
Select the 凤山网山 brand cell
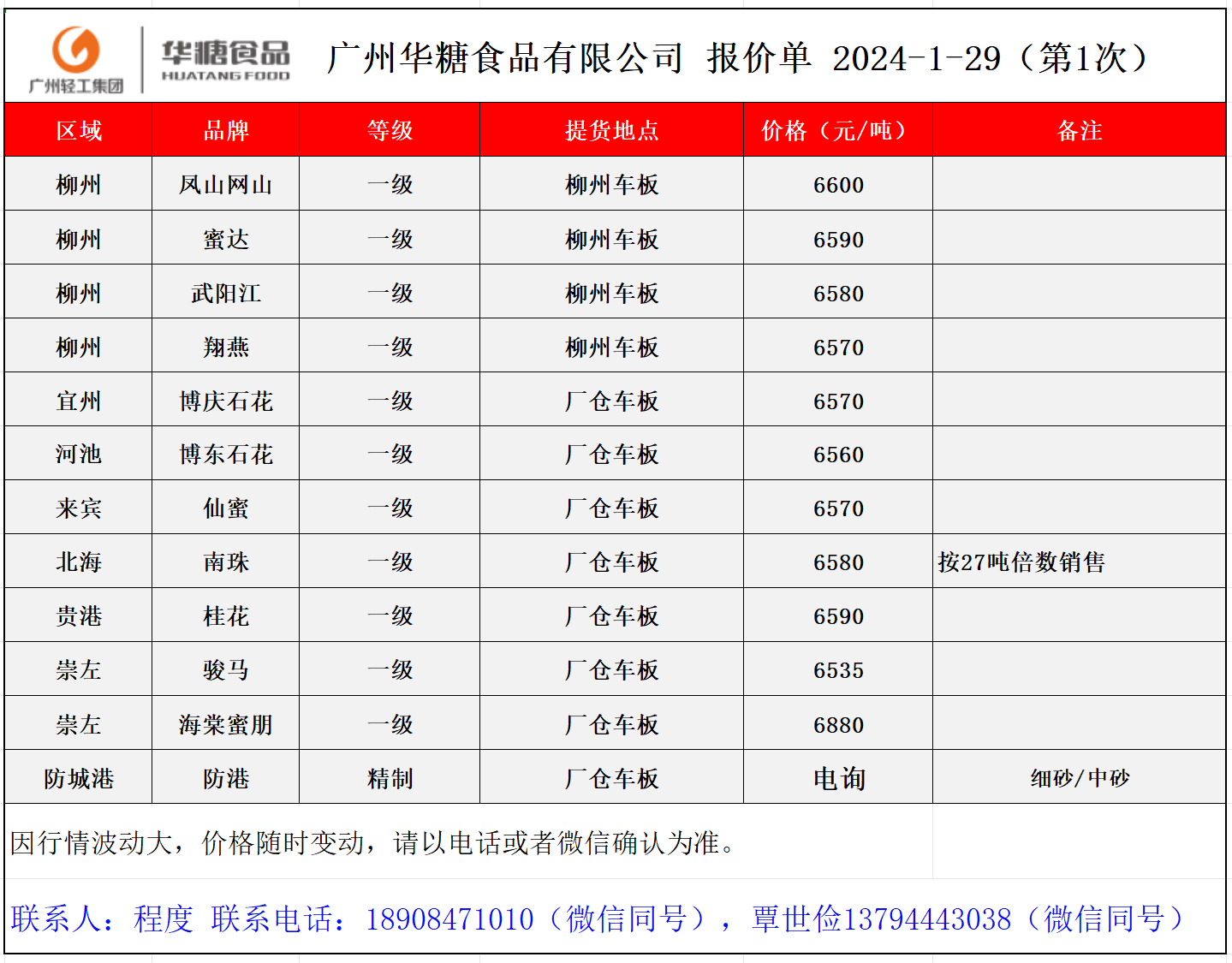[x=226, y=185]
